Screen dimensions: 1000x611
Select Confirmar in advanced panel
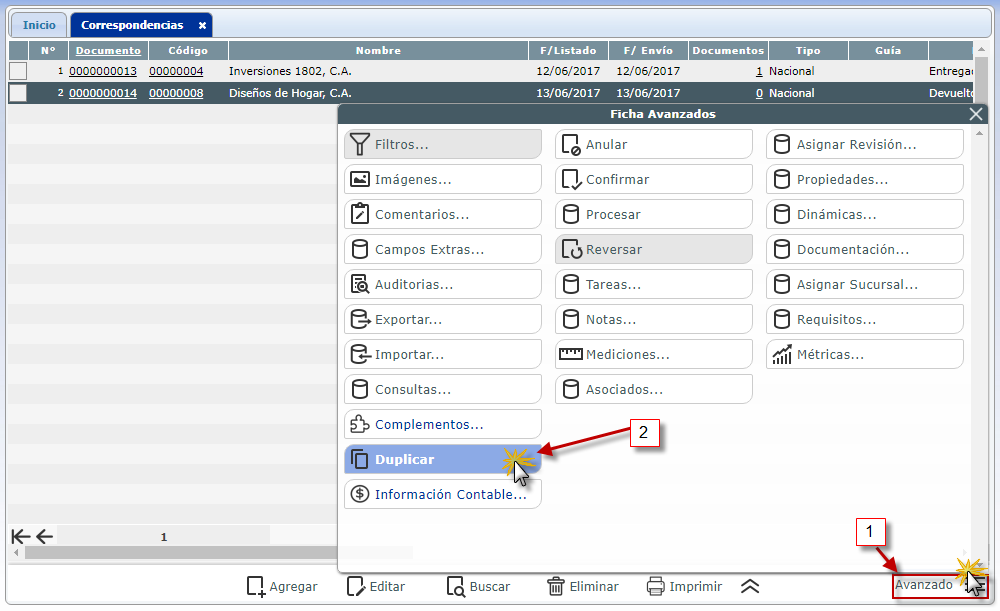[654, 179]
